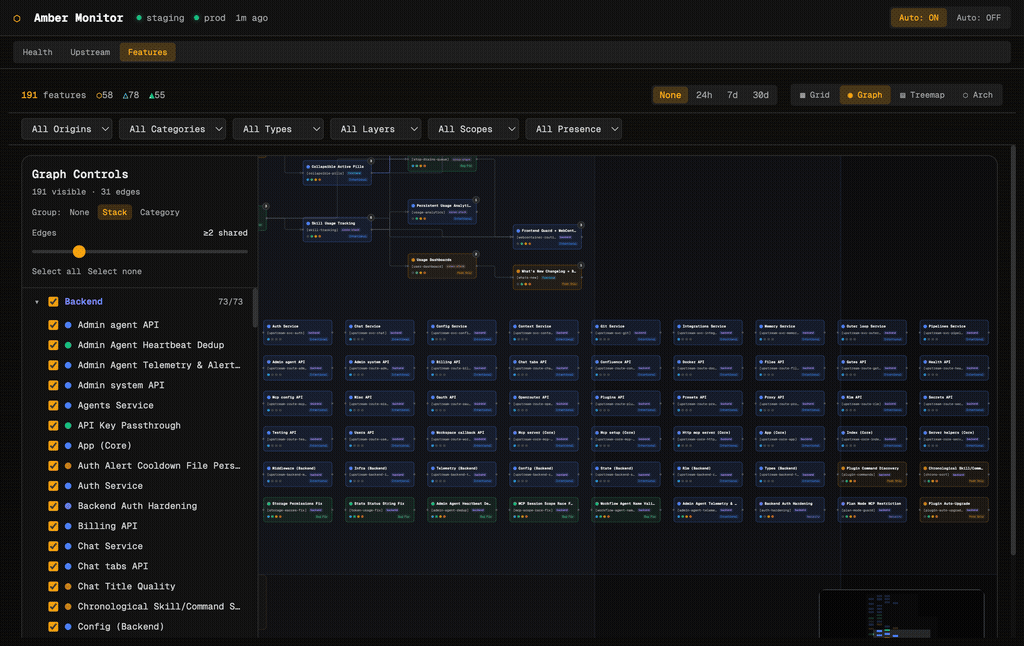Select the Plugin Command Discovery node
This screenshot has height=646, width=1024.
(872, 474)
